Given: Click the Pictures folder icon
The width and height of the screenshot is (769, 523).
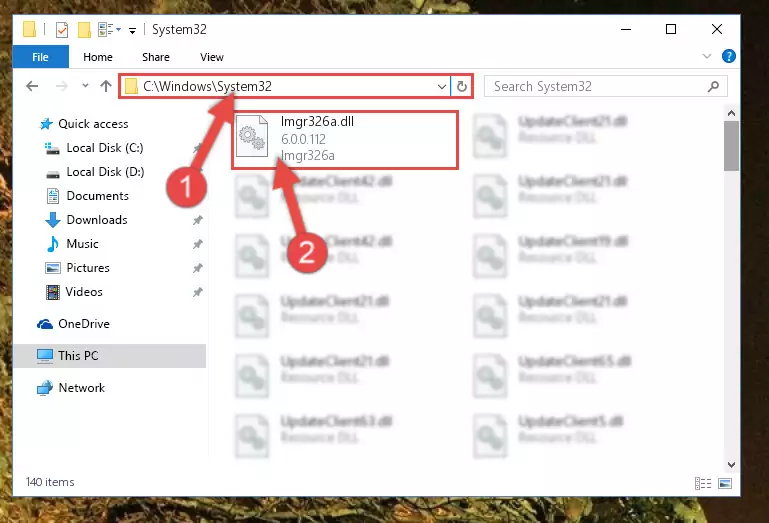Looking at the screenshot, I should coord(52,268).
